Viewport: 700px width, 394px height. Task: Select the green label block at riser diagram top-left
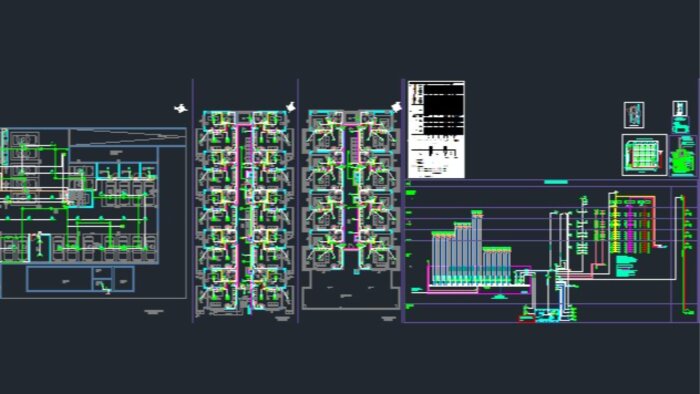411,193
